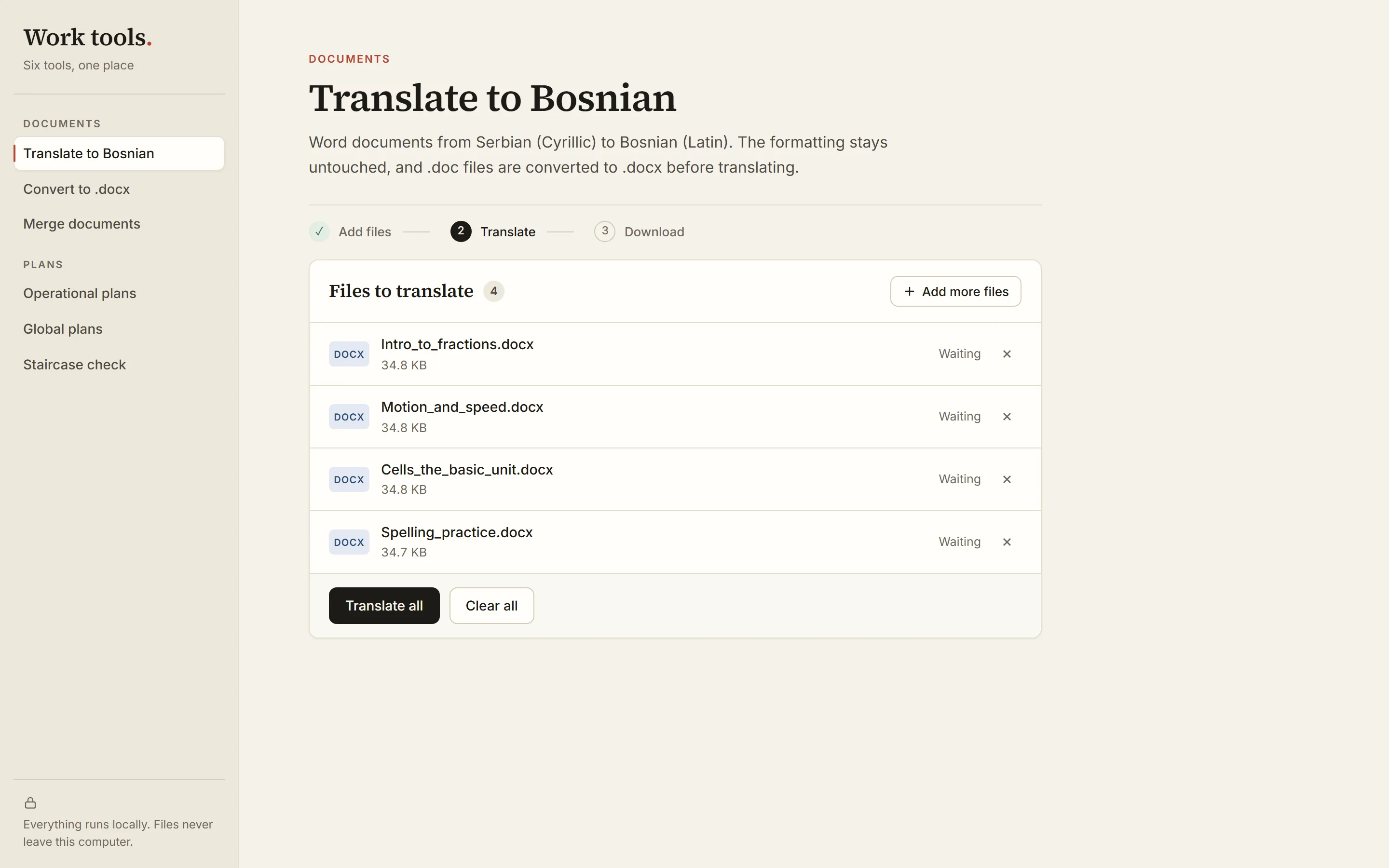Click the DOCX badge for Cells_the_basic_unit
The image size is (1389, 868).
[x=349, y=479]
